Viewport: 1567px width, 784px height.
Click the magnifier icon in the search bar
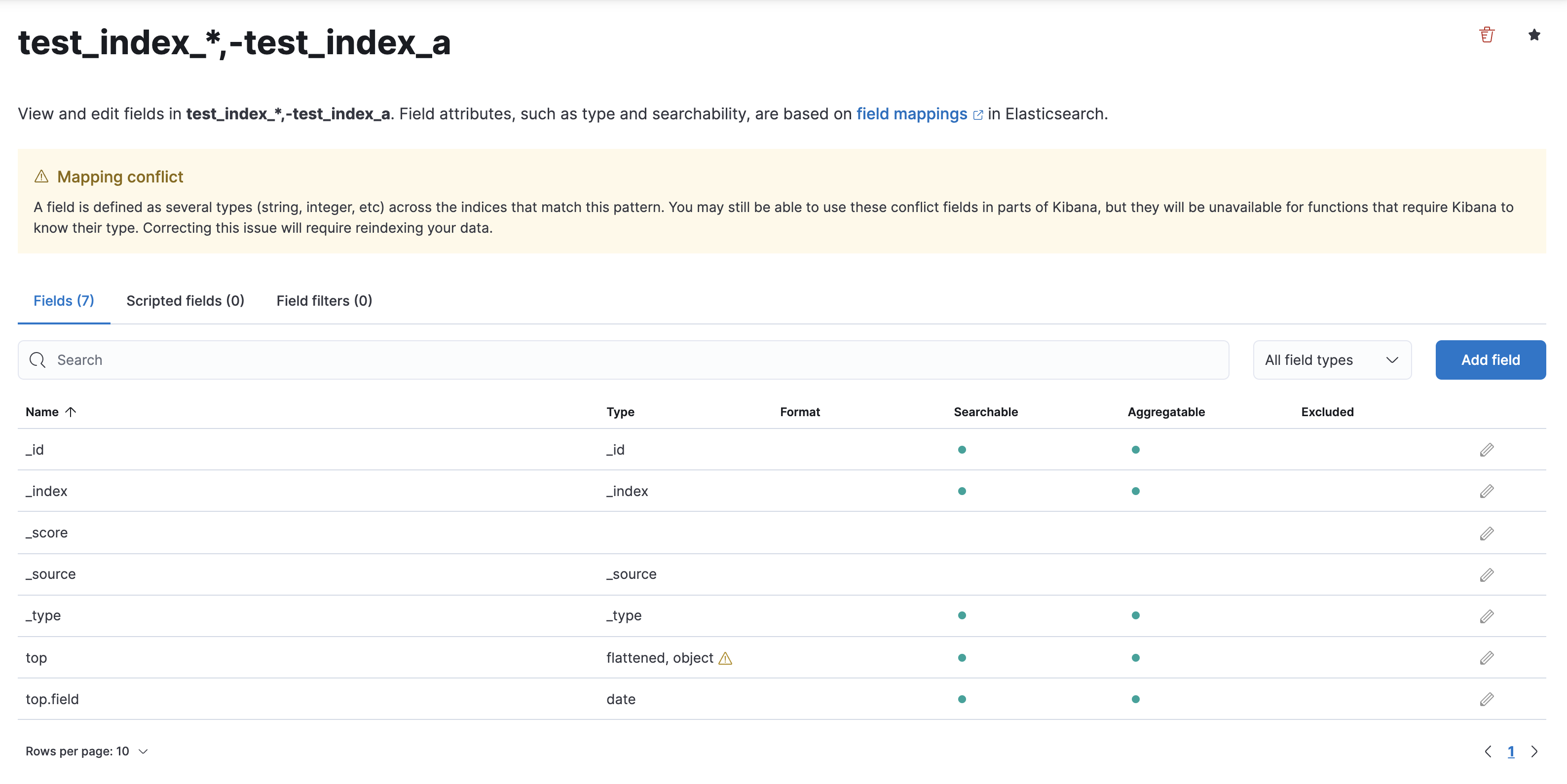point(37,360)
